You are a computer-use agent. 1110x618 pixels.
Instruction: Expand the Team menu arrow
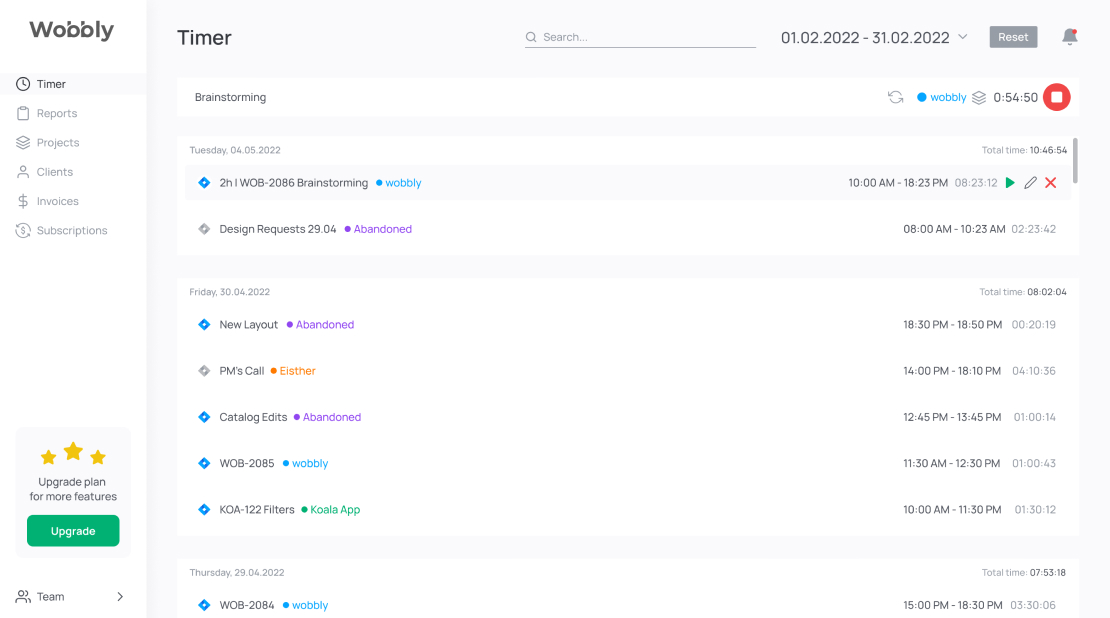[120, 597]
